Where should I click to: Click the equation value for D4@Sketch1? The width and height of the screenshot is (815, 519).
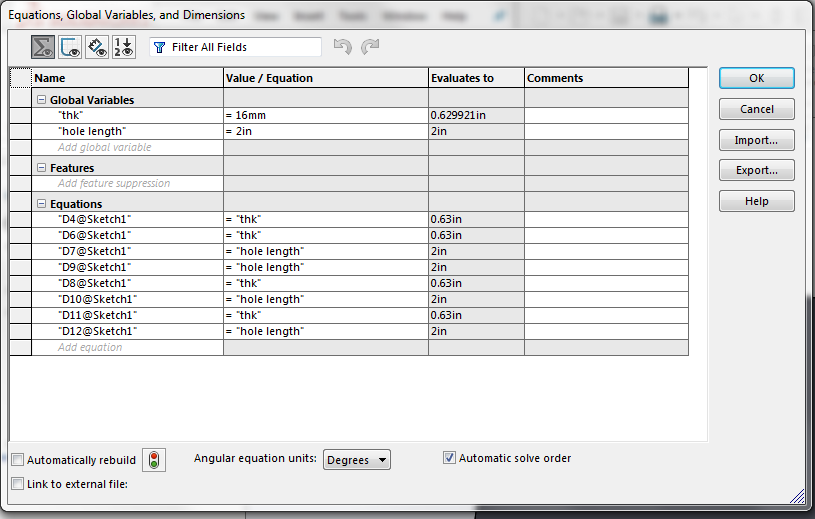pyautogui.click(x=326, y=219)
